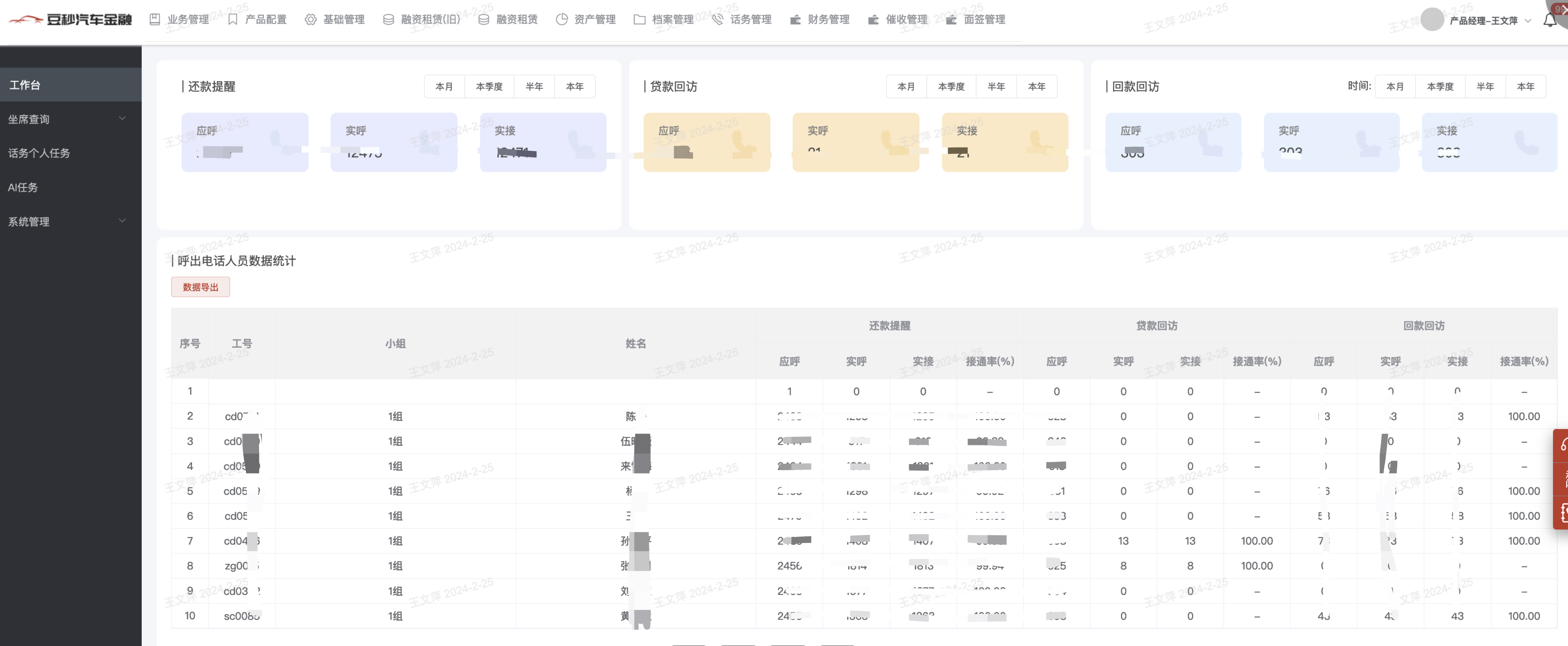
Task: Select 本年 in 还款提醒 panel
Action: (x=574, y=86)
